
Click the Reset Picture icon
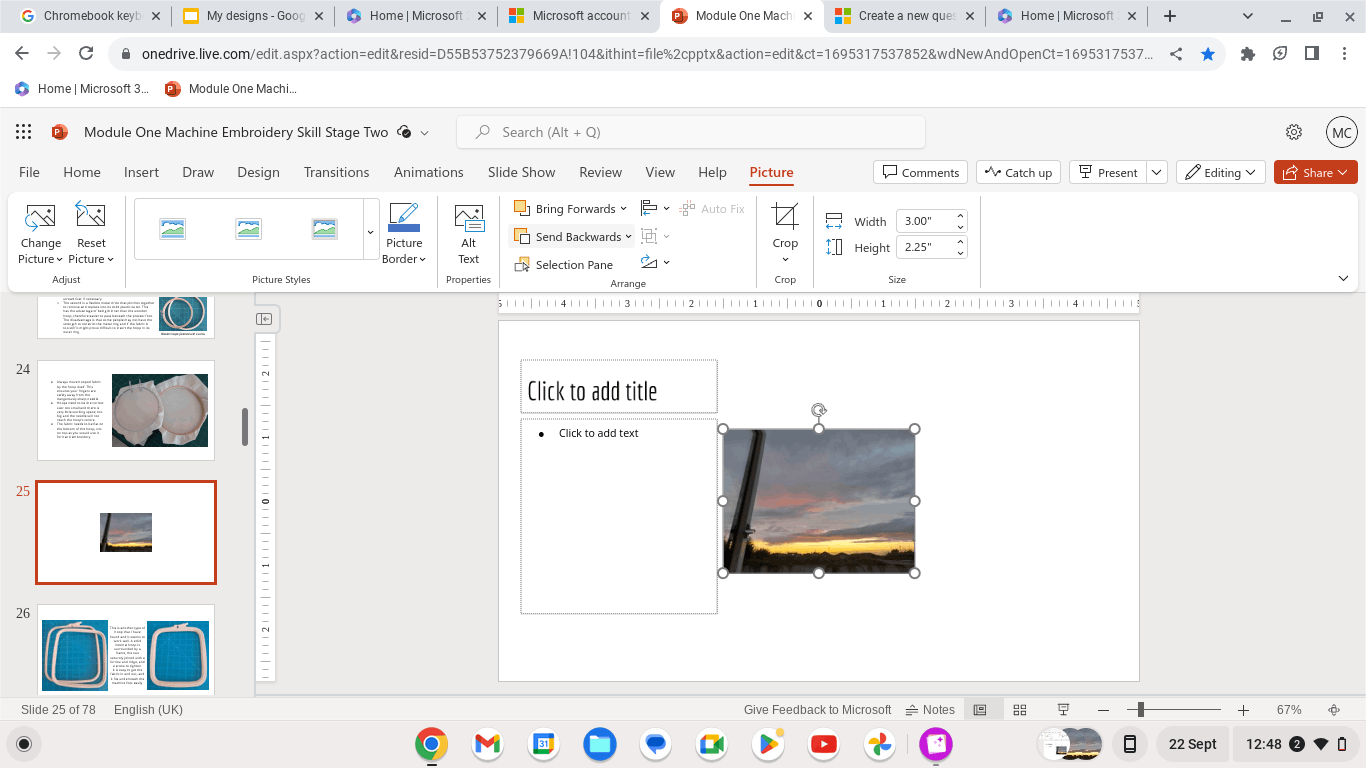click(91, 216)
